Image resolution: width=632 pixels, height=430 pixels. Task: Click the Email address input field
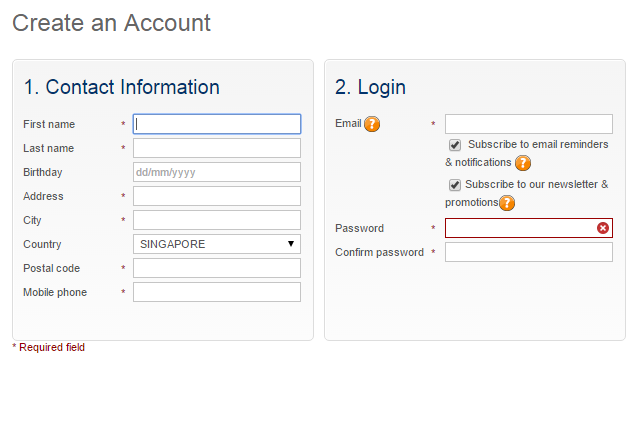pos(529,124)
